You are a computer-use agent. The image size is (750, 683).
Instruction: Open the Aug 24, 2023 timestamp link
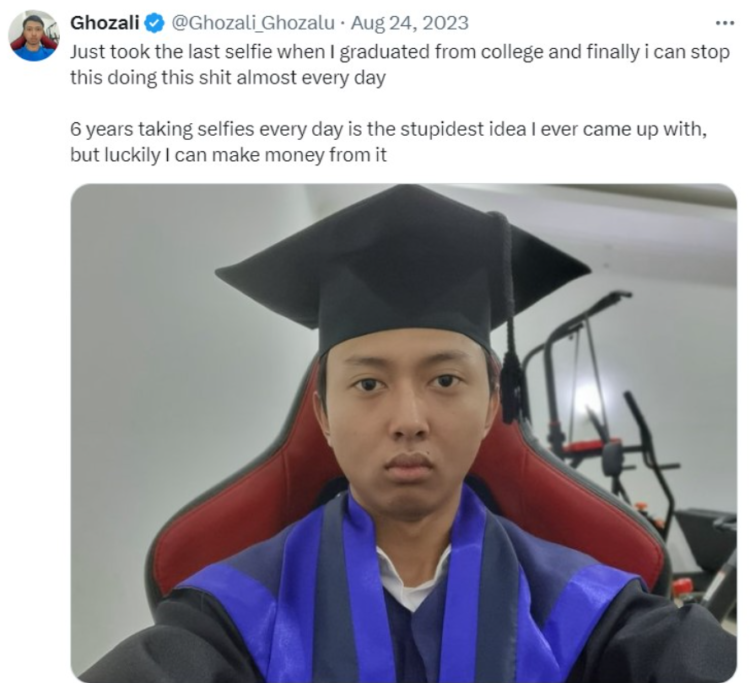click(410, 23)
